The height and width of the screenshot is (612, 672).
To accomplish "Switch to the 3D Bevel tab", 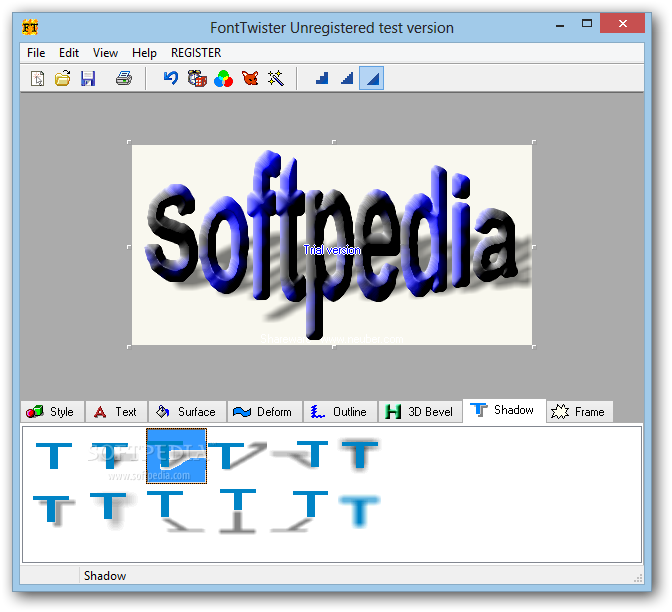I will pyautogui.click(x=420, y=412).
